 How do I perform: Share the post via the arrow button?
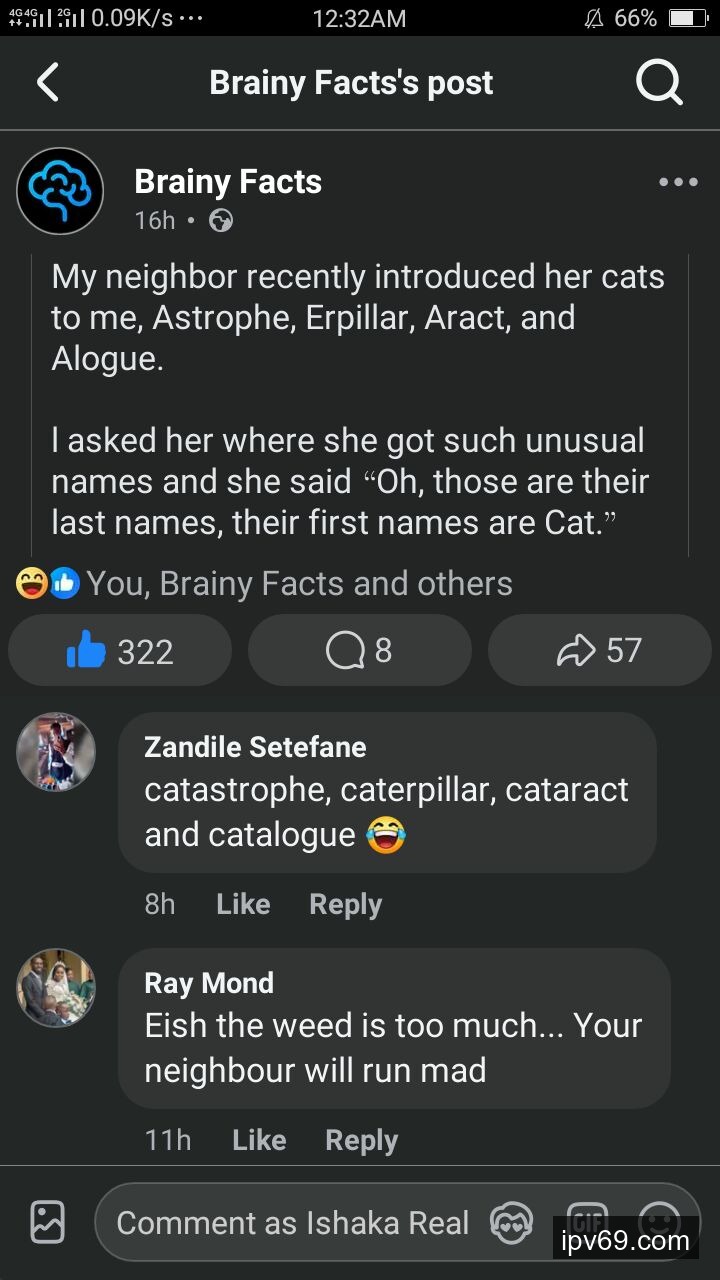click(x=599, y=651)
